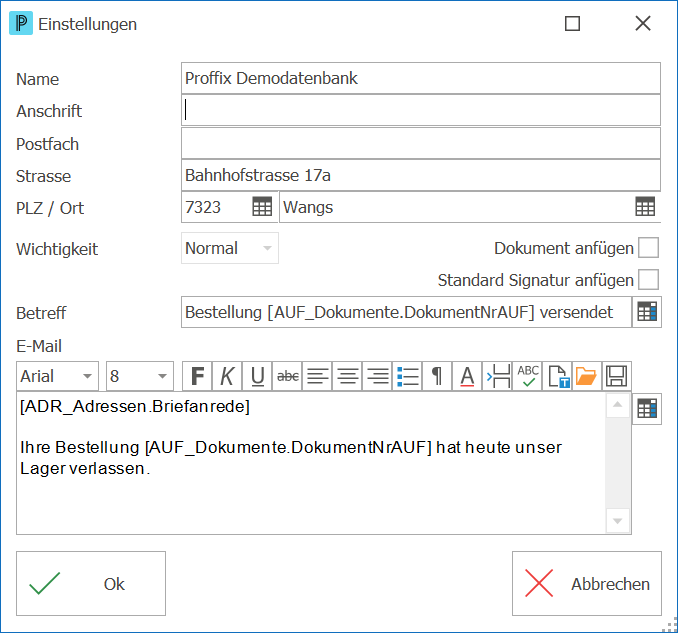Close the Einstellungen dialog
Screen dimensions: 678x633
(643, 23)
